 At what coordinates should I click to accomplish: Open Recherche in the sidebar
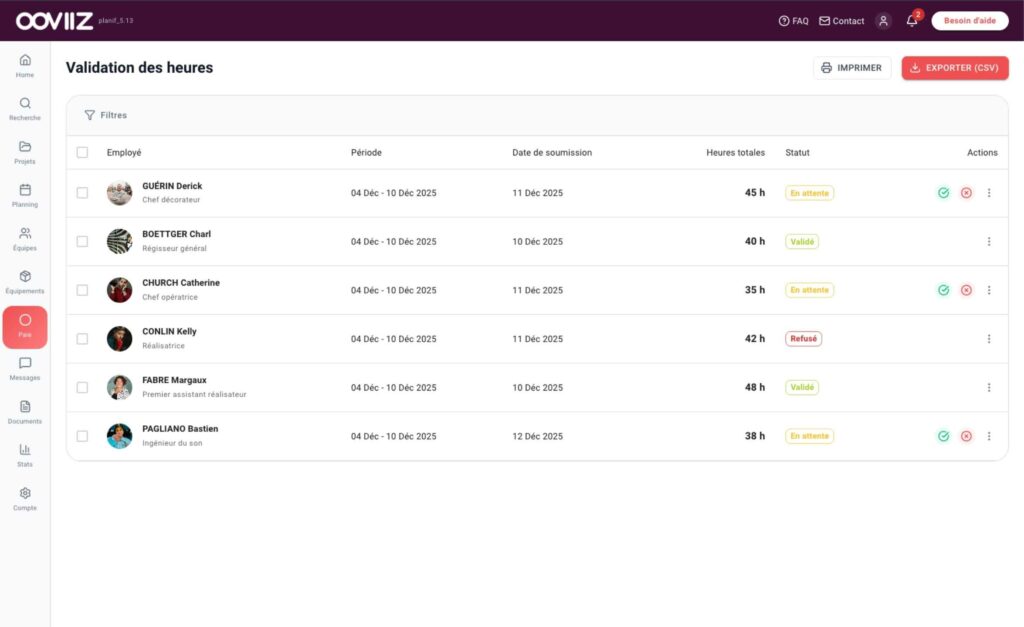tap(25, 109)
